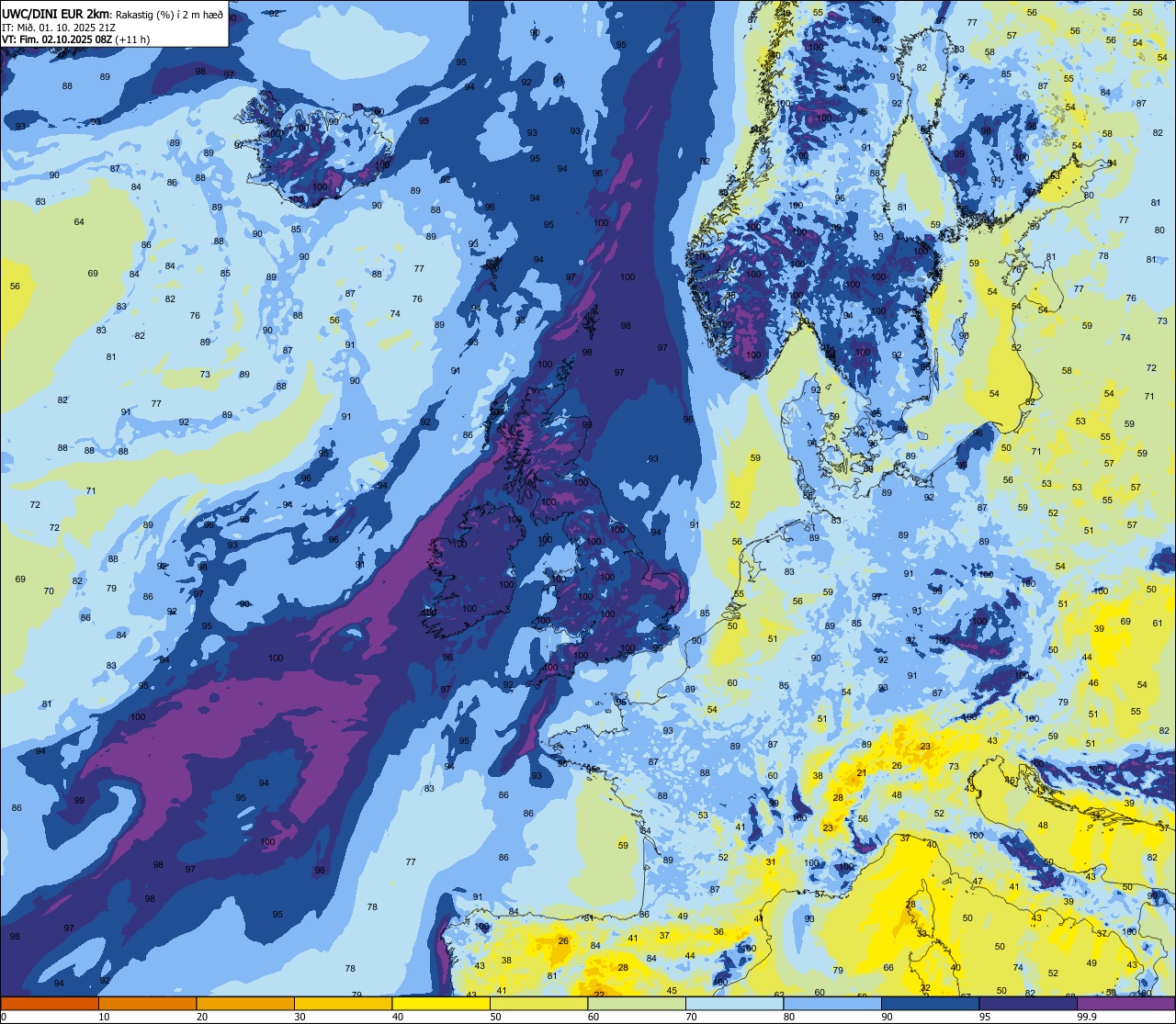
Task: Click the '50' label under the legend
Action: pyautogui.click(x=496, y=1017)
